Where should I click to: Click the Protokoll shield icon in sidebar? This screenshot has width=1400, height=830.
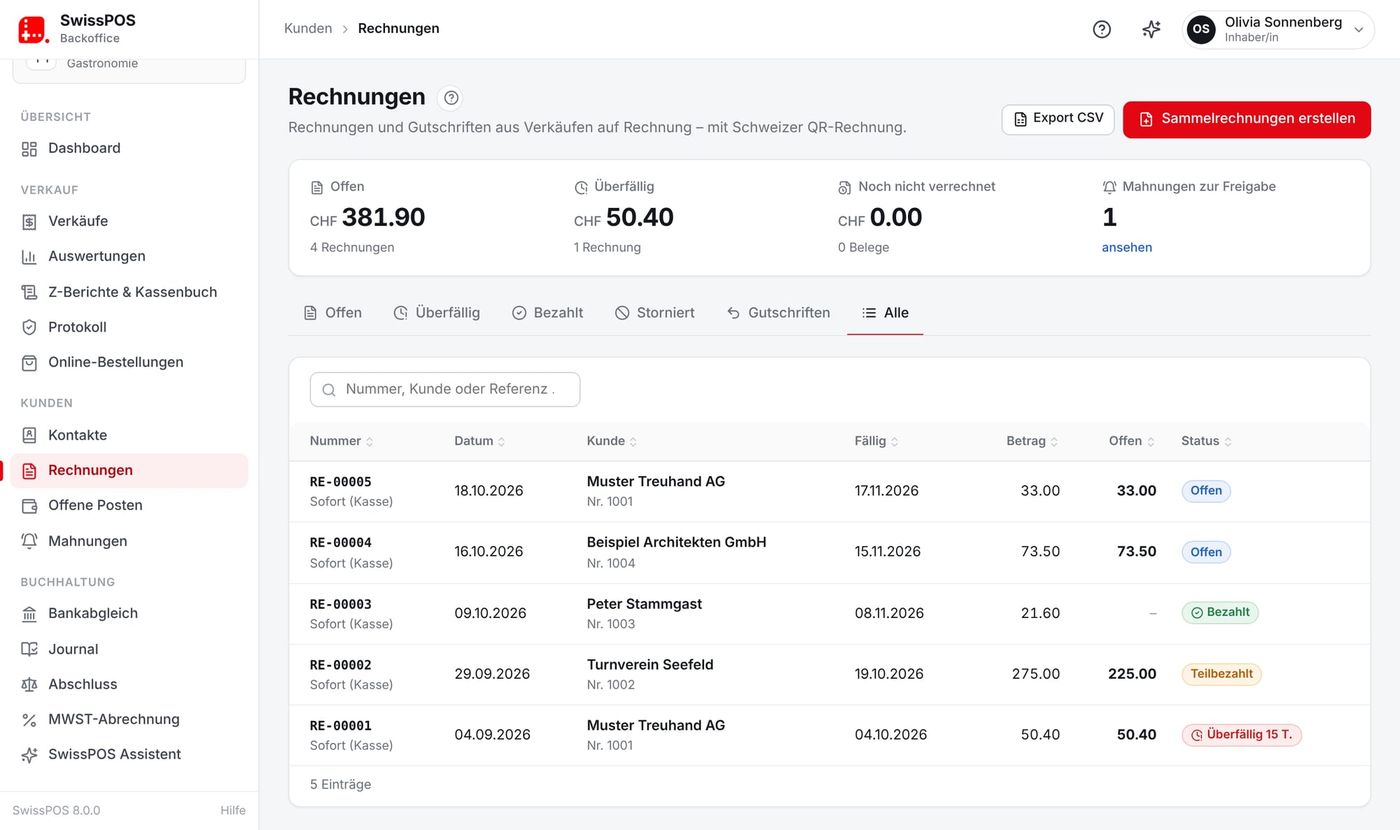[29, 327]
